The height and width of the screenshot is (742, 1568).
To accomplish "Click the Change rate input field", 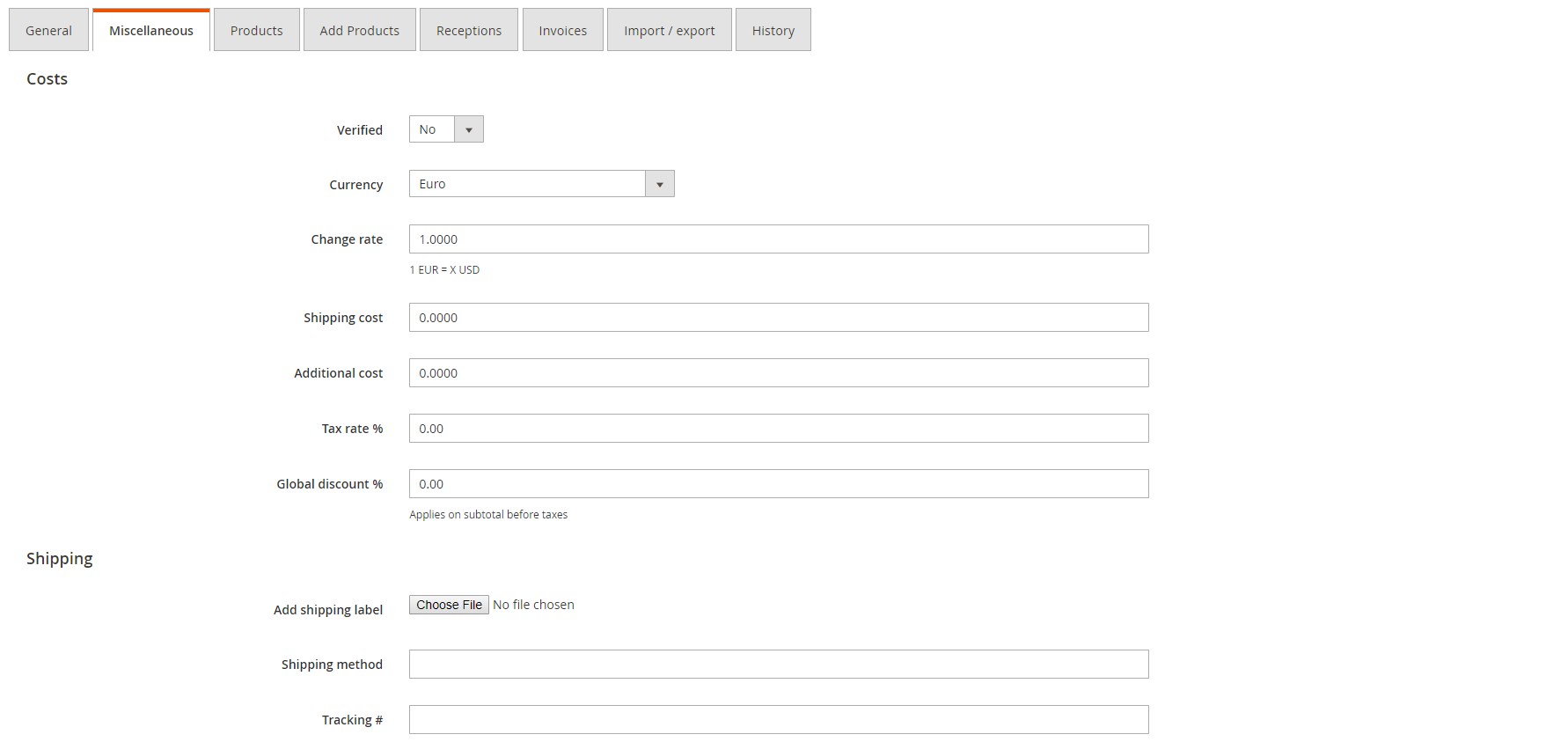I will pos(779,239).
